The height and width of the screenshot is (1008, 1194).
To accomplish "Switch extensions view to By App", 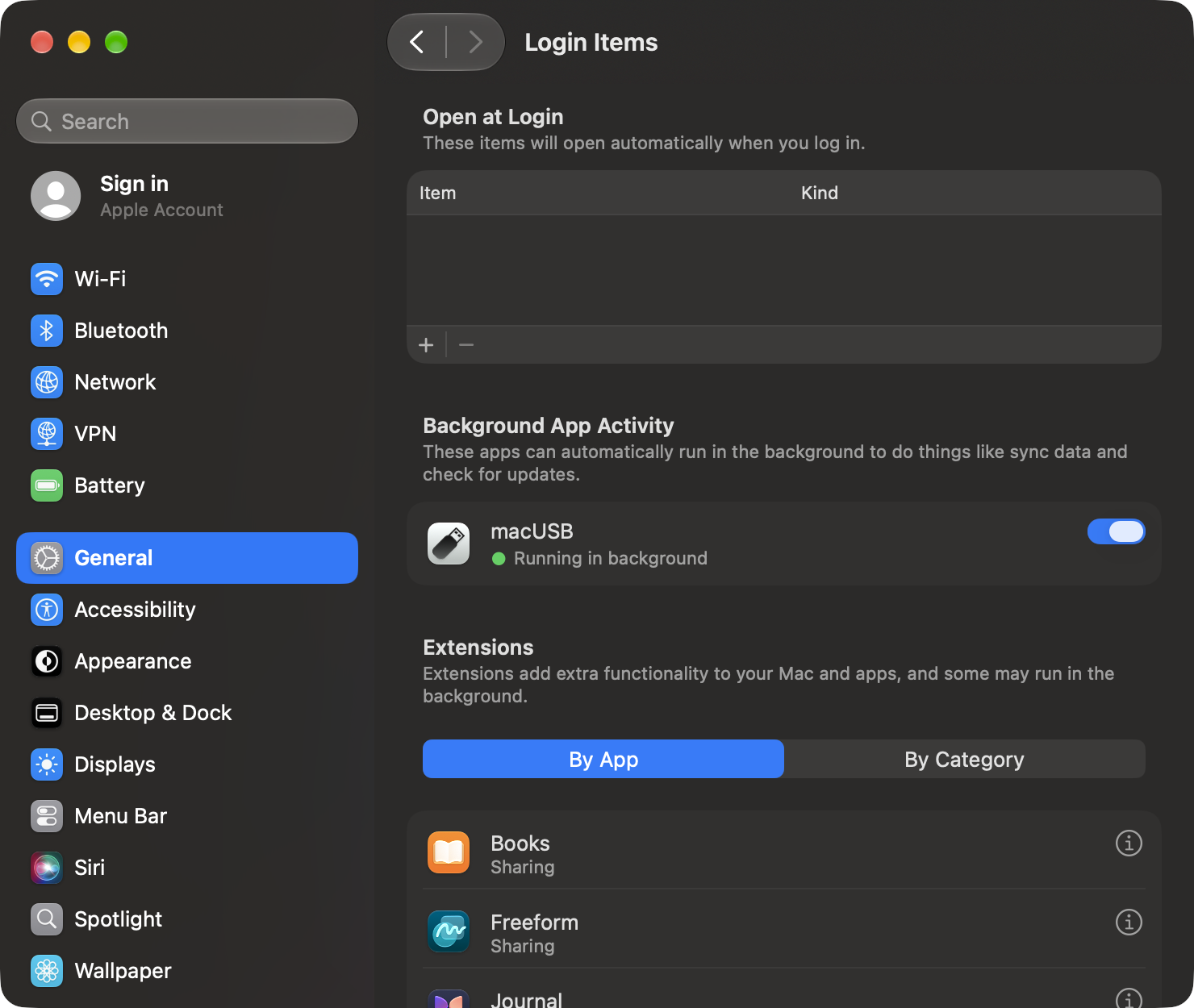I will point(603,759).
